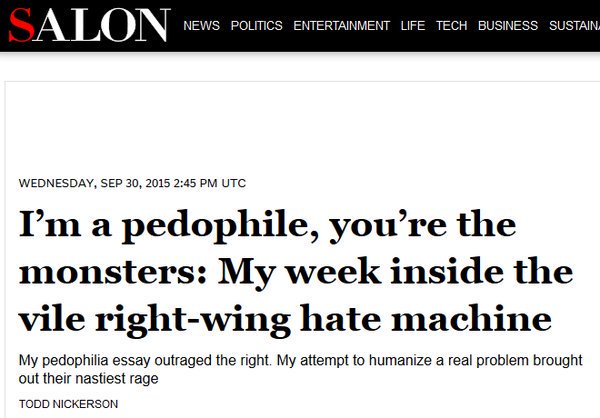This screenshot has height=418, width=600.
Task: Click the gray page margin left of the article
Action: click(x=2, y=250)
